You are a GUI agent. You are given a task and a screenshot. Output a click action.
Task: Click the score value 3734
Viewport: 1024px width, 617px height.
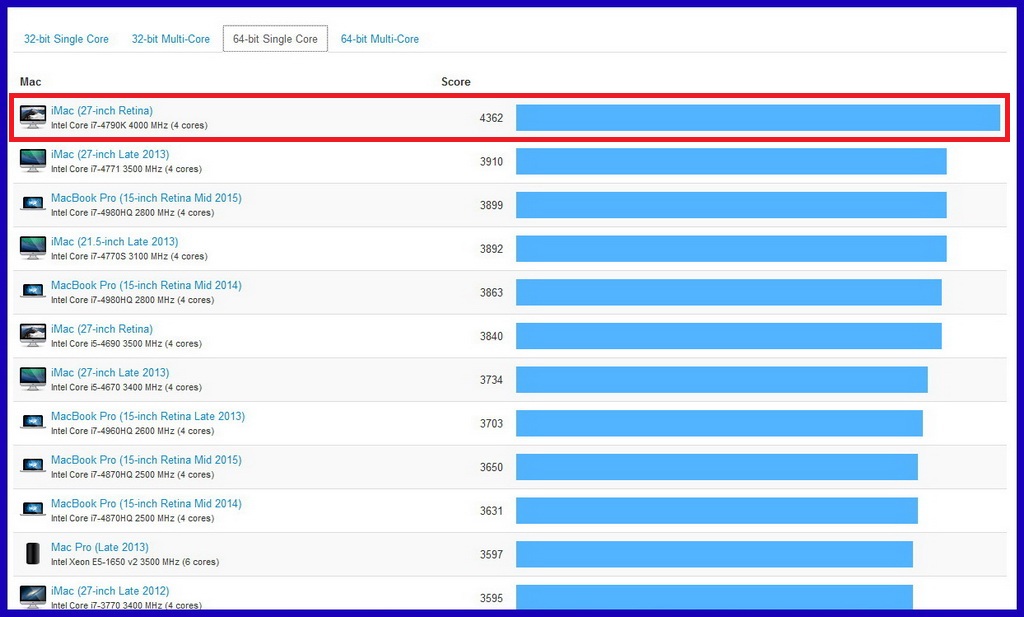(x=491, y=380)
